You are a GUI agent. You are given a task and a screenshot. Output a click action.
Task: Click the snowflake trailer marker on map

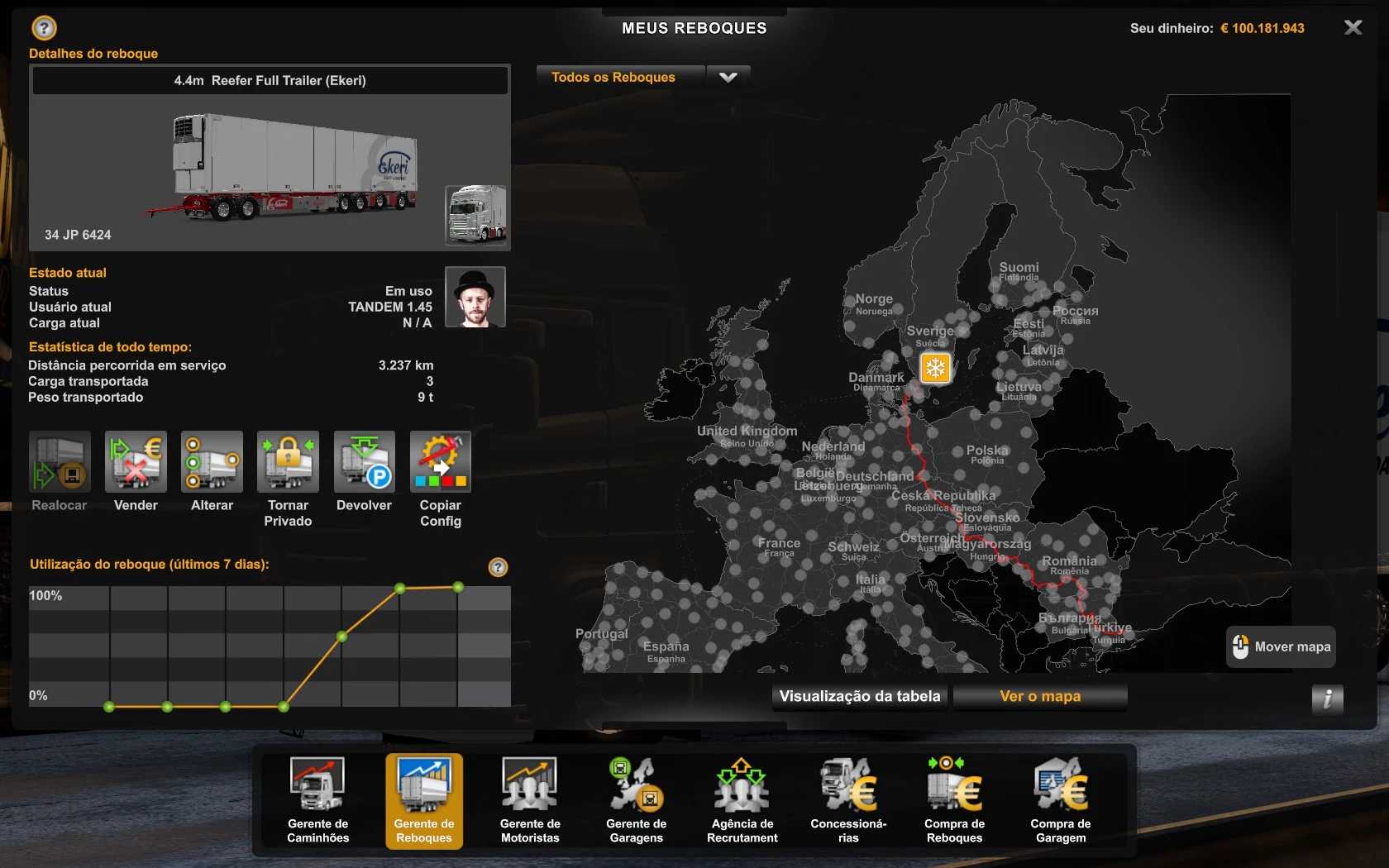coord(935,368)
